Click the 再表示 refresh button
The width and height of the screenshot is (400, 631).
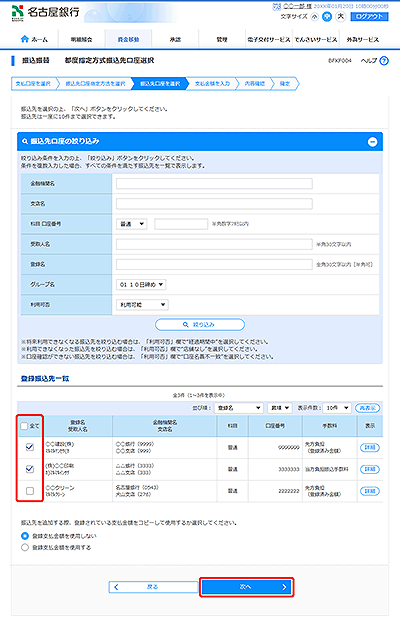coord(368,408)
